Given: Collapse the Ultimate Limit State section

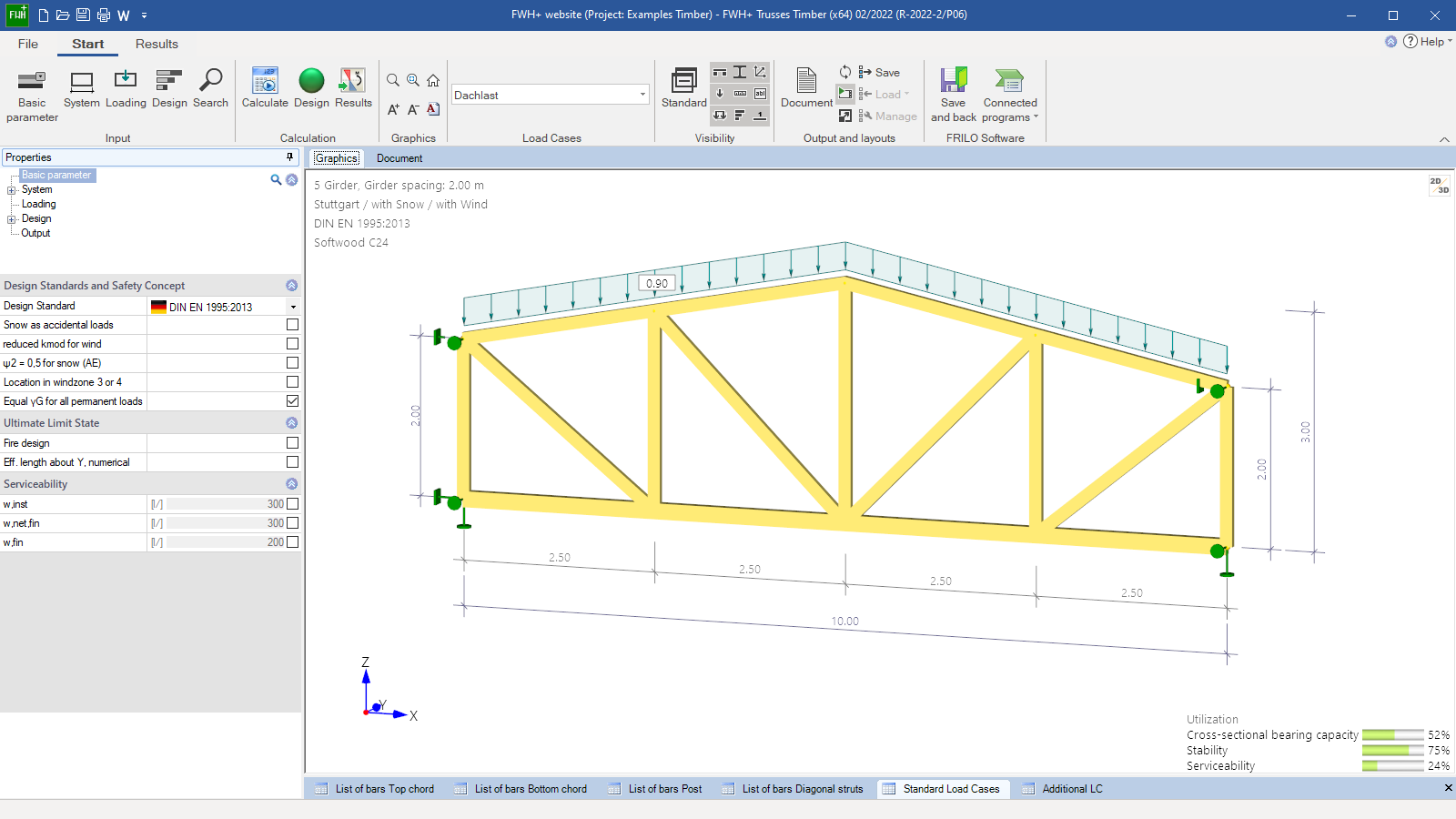Looking at the screenshot, I should pyautogui.click(x=291, y=423).
